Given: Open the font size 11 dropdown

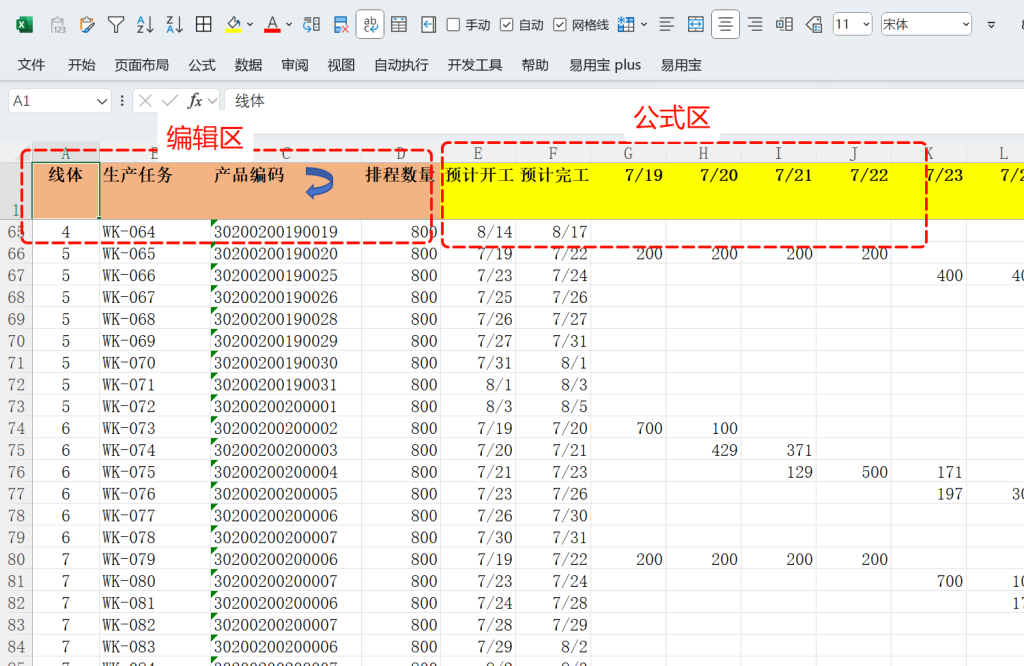Looking at the screenshot, I should 866,25.
